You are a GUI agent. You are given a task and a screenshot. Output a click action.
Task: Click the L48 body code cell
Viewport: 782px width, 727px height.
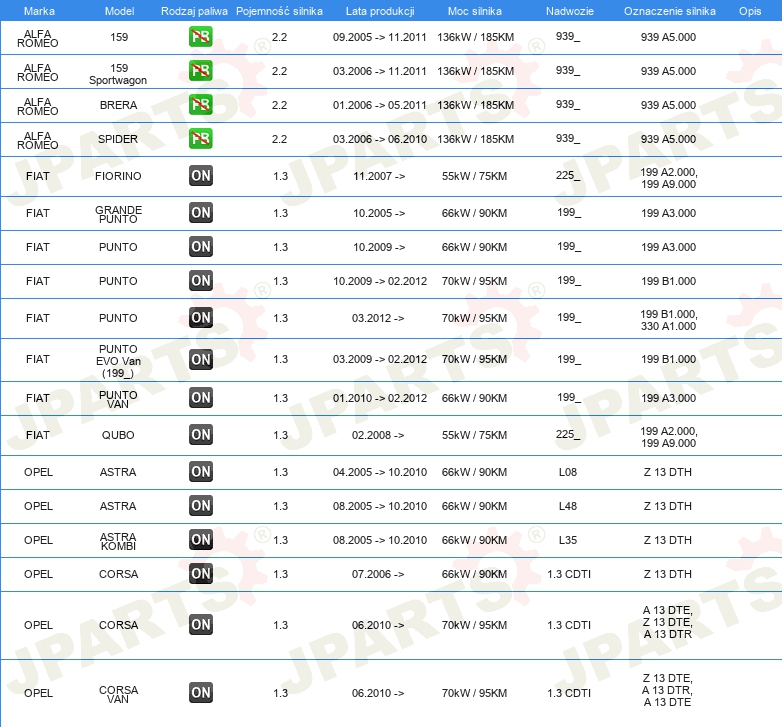click(x=568, y=506)
